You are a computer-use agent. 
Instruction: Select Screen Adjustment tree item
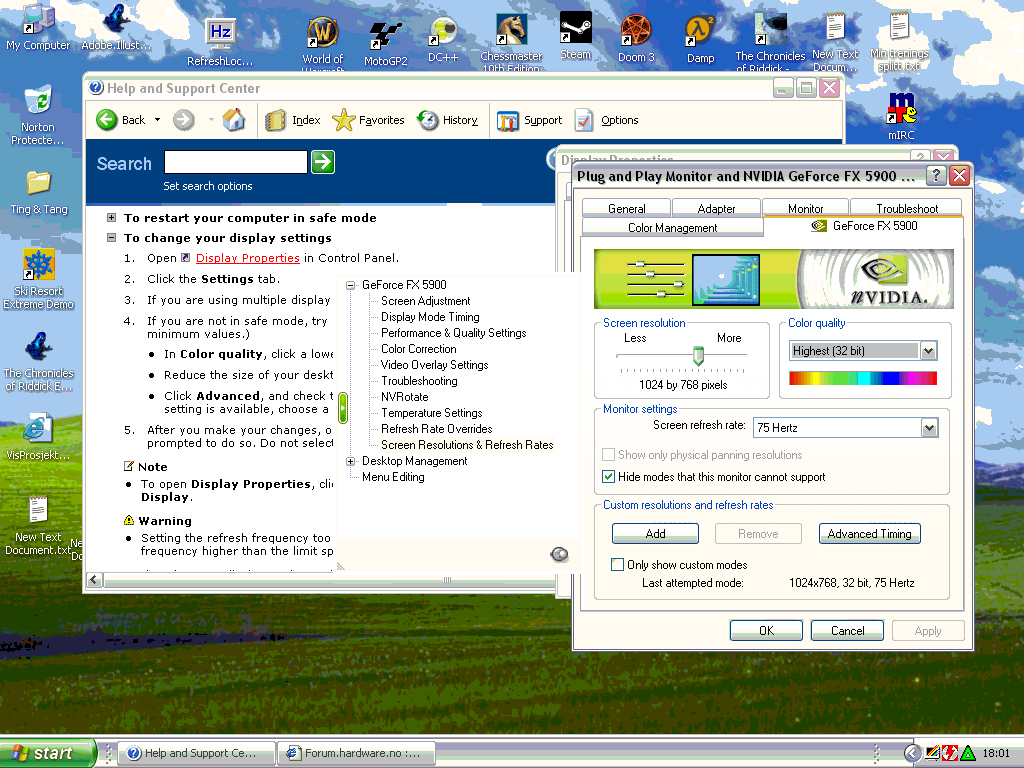[x=425, y=301]
